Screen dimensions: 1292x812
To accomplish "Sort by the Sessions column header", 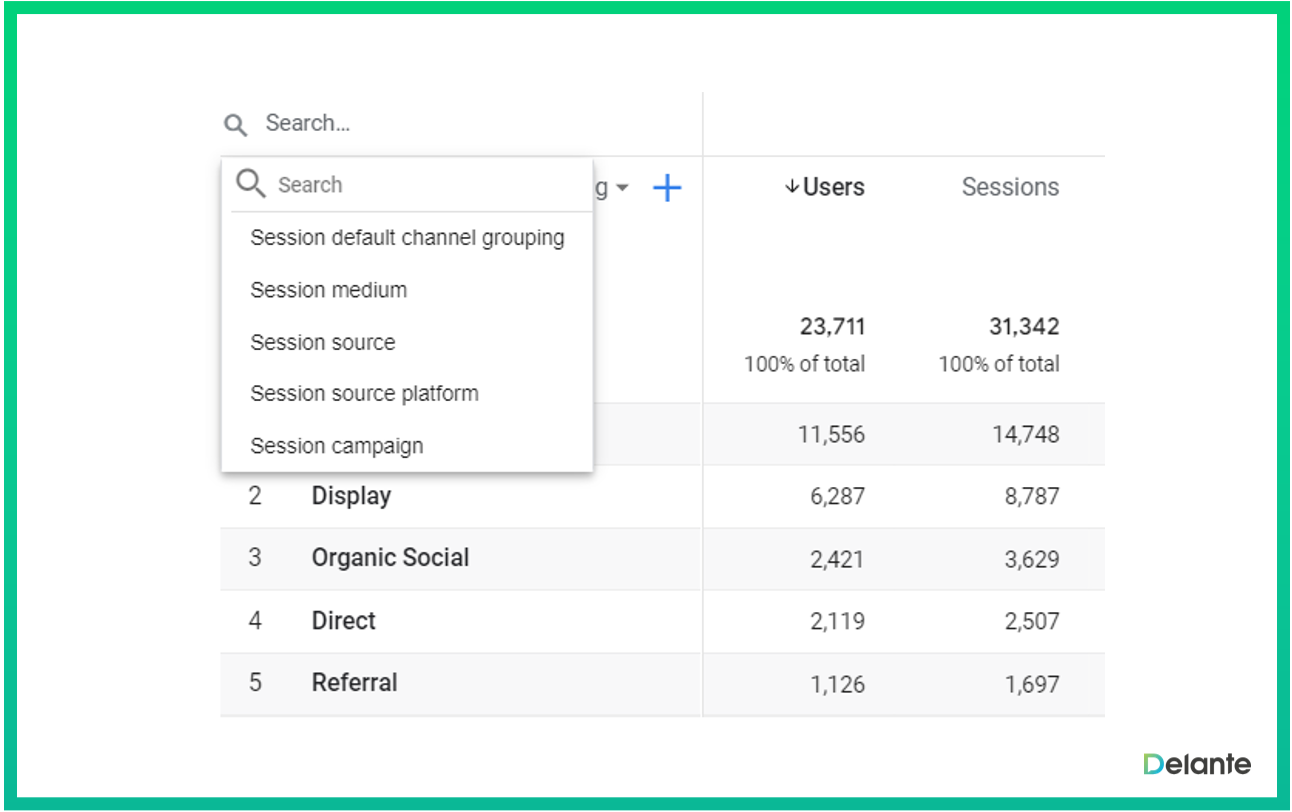I will click(x=1010, y=187).
